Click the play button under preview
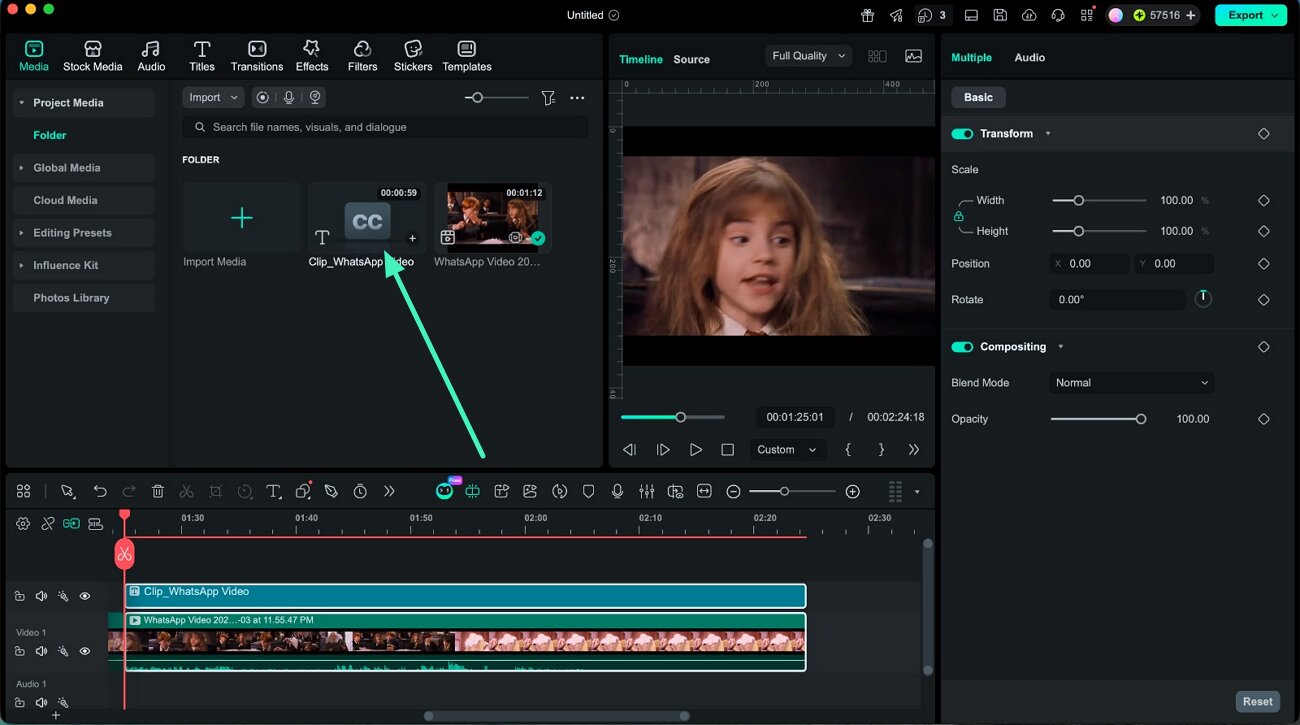Image resolution: width=1300 pixels, height=725 pixels. [696, 450]
